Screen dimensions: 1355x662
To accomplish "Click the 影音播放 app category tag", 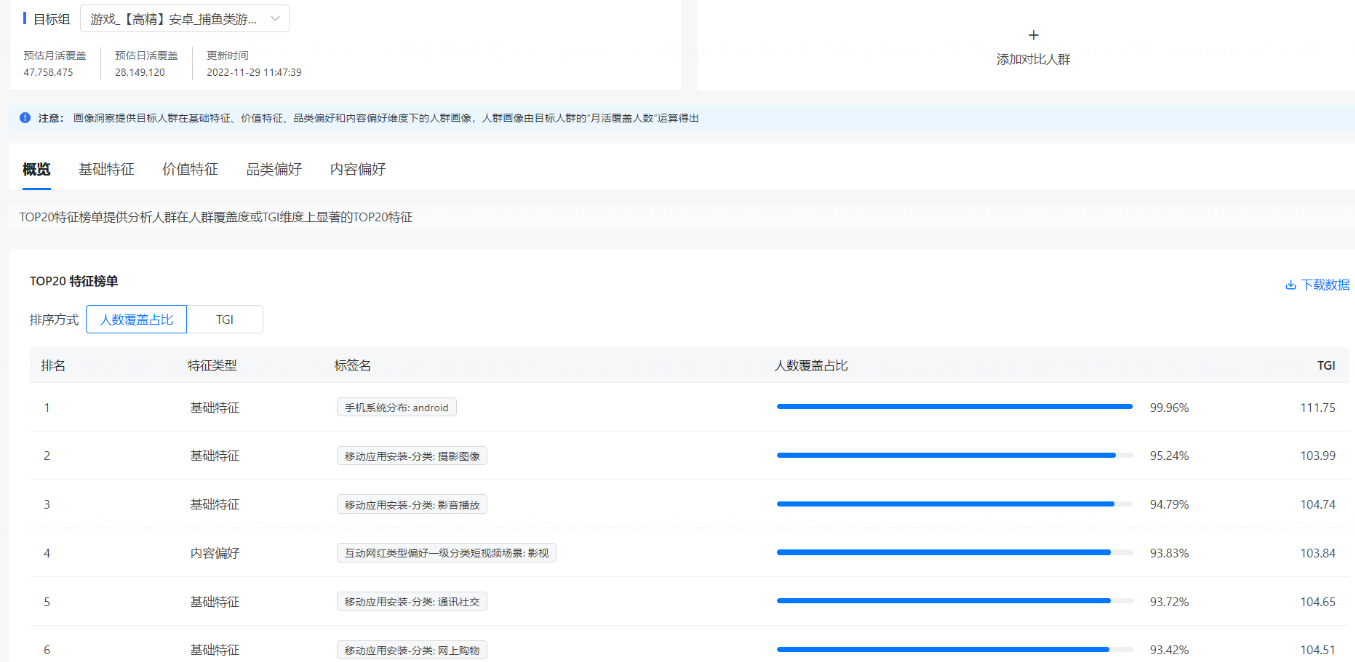I will [x=412, y=505].
